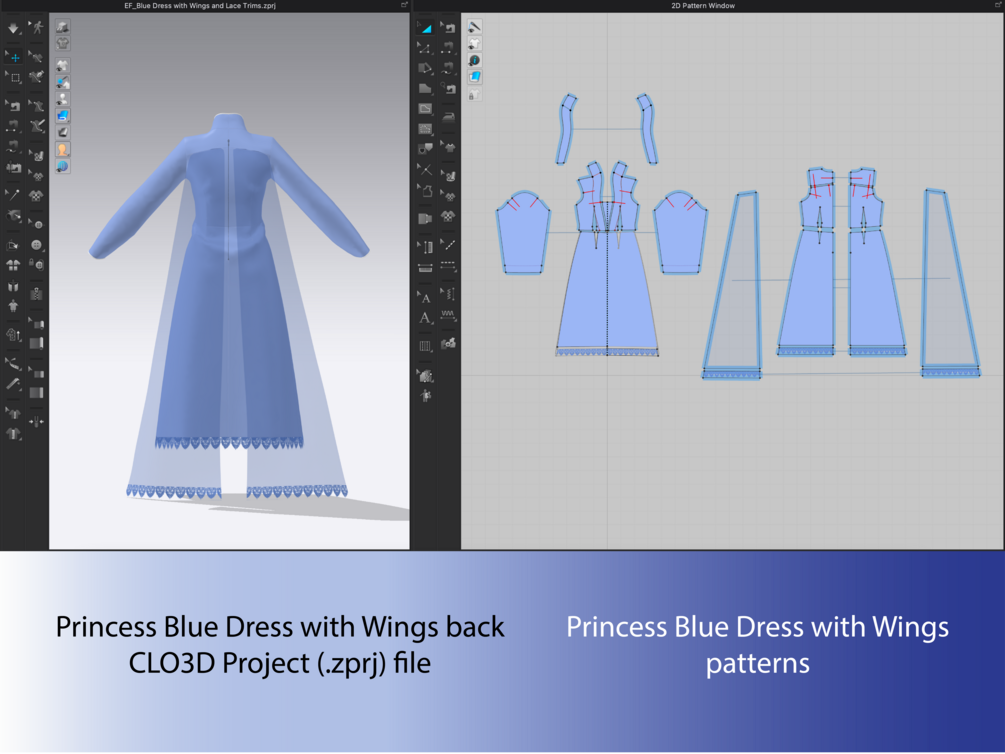Toggle the pen display icon in 2D window
This screenshot has width=1005, height=754.
pos(474,27)
